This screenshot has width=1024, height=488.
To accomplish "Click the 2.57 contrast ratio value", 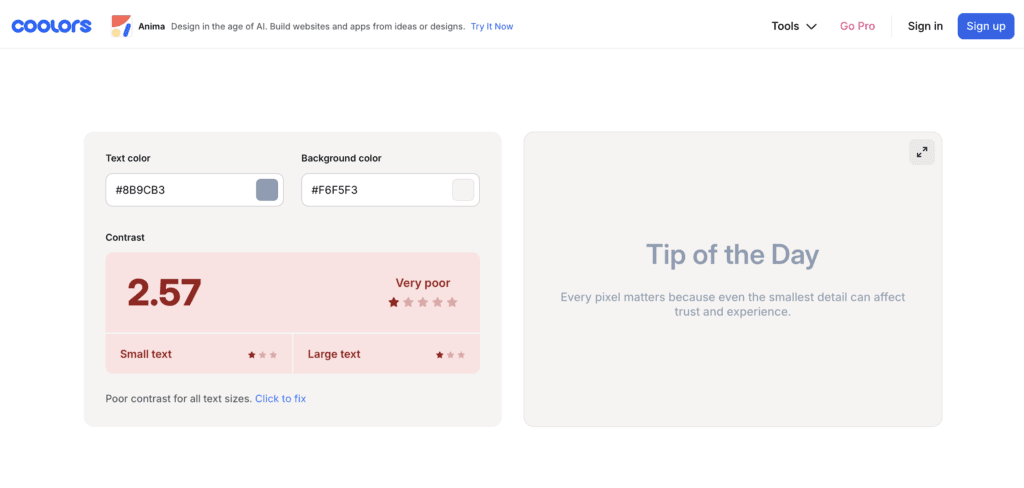I will 164,292.
